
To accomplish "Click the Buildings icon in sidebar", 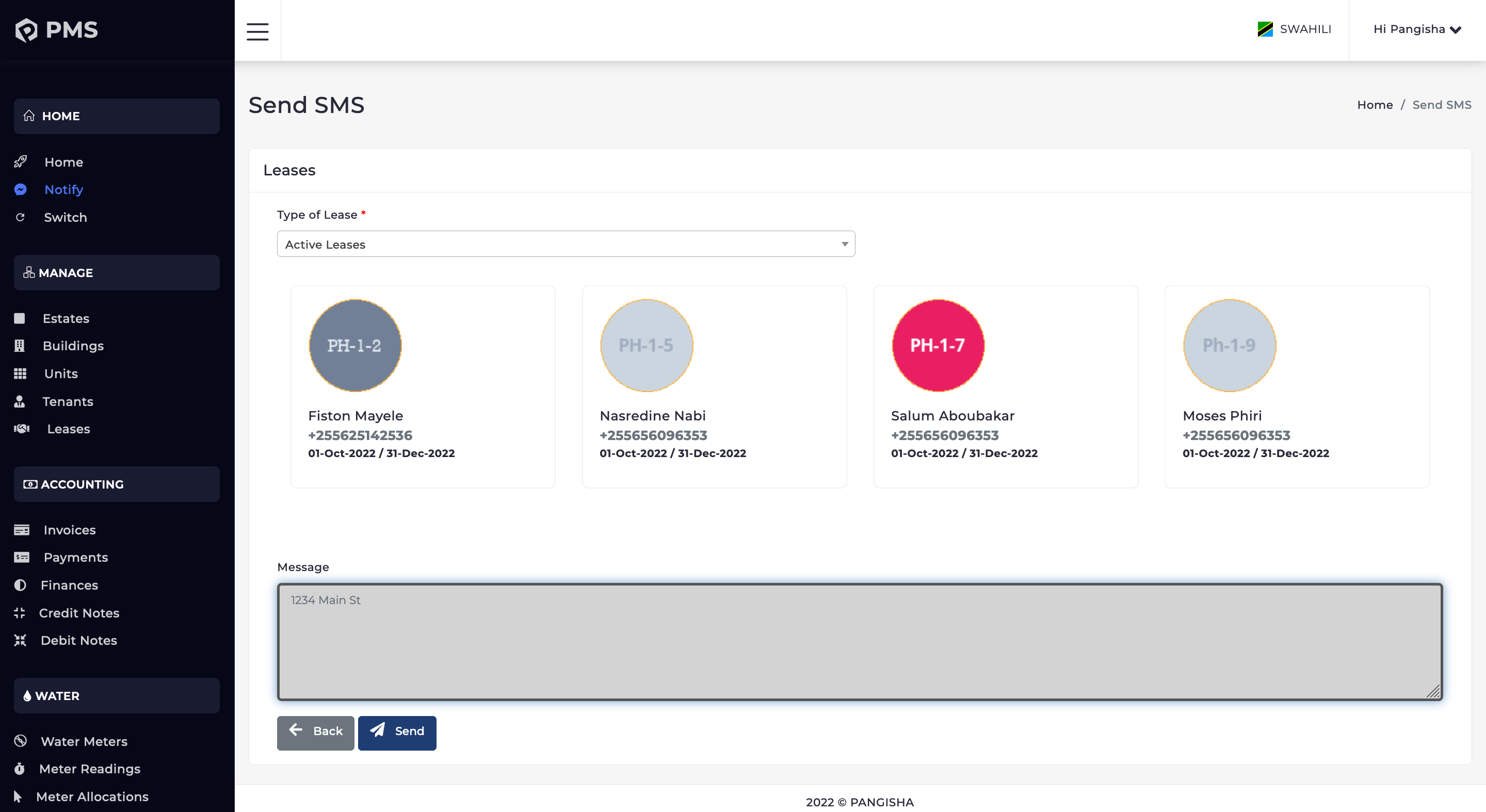I will pos(20,346).
